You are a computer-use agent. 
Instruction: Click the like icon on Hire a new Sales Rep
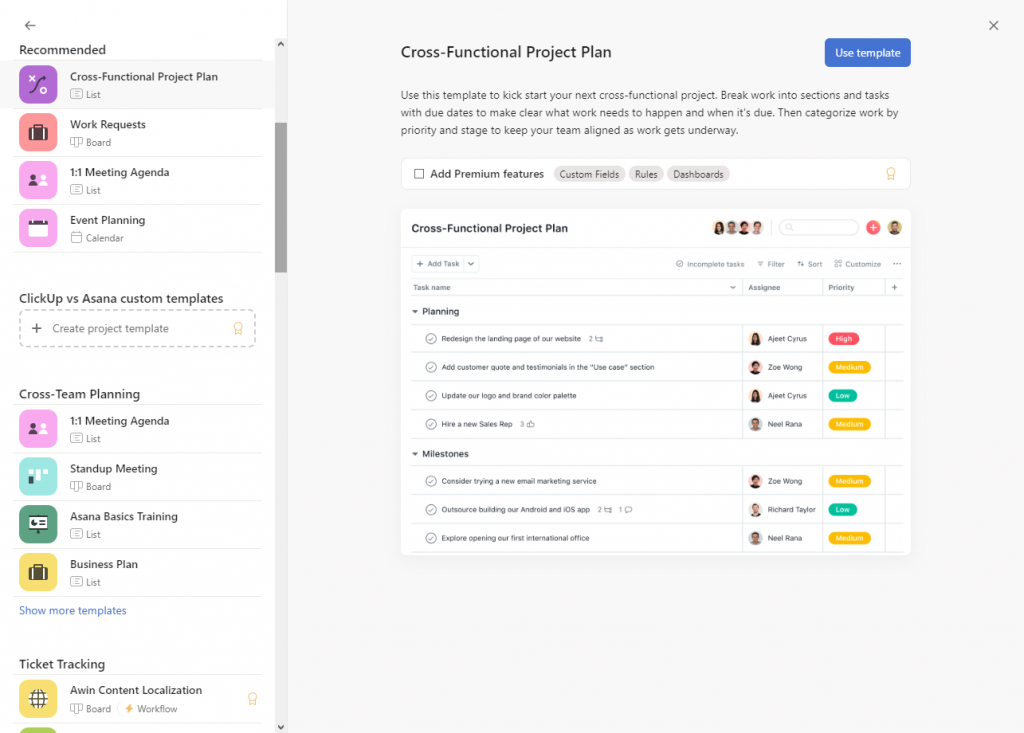click(x=530, y=424)
